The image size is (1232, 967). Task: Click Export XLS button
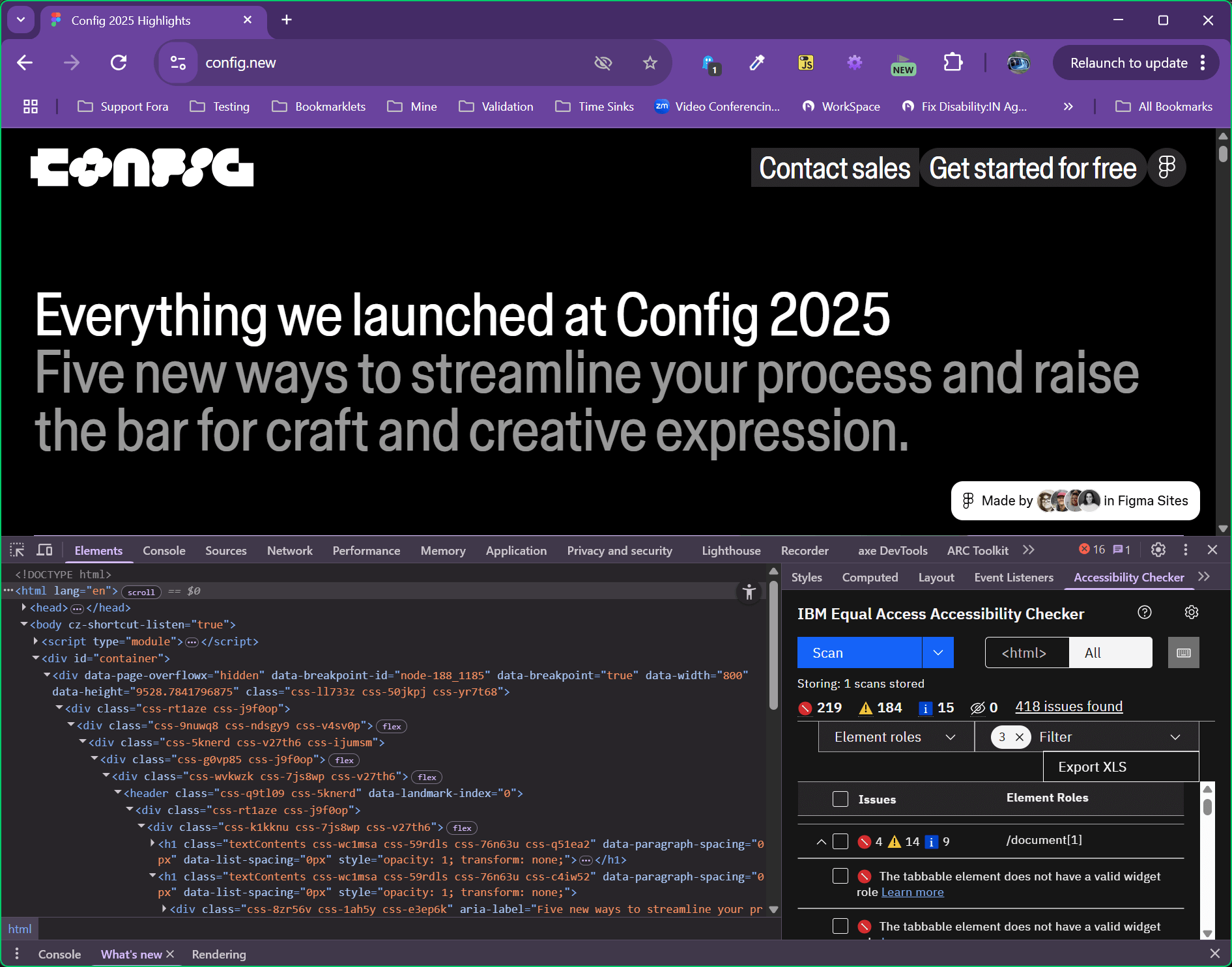click(1121, 766)
